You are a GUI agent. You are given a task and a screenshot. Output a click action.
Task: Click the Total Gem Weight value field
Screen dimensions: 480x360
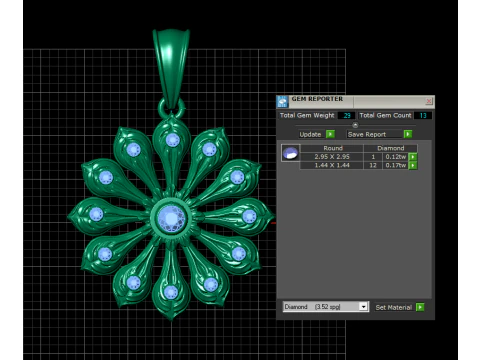tap(347, 115)
